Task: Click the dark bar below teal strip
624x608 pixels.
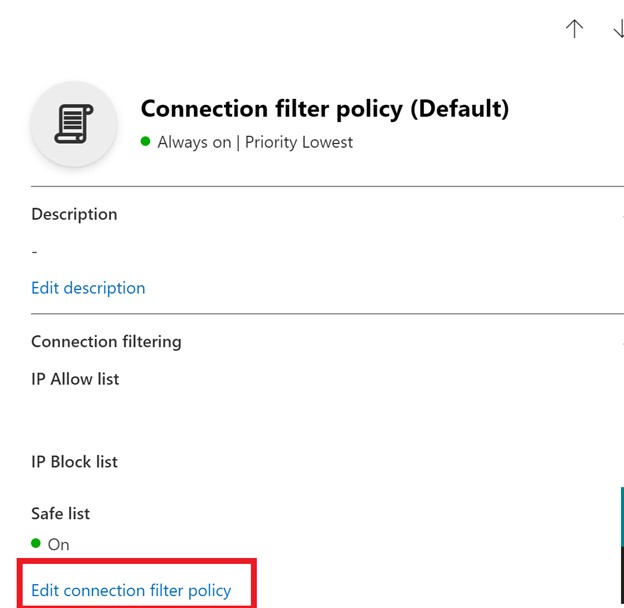Action: 622,577
